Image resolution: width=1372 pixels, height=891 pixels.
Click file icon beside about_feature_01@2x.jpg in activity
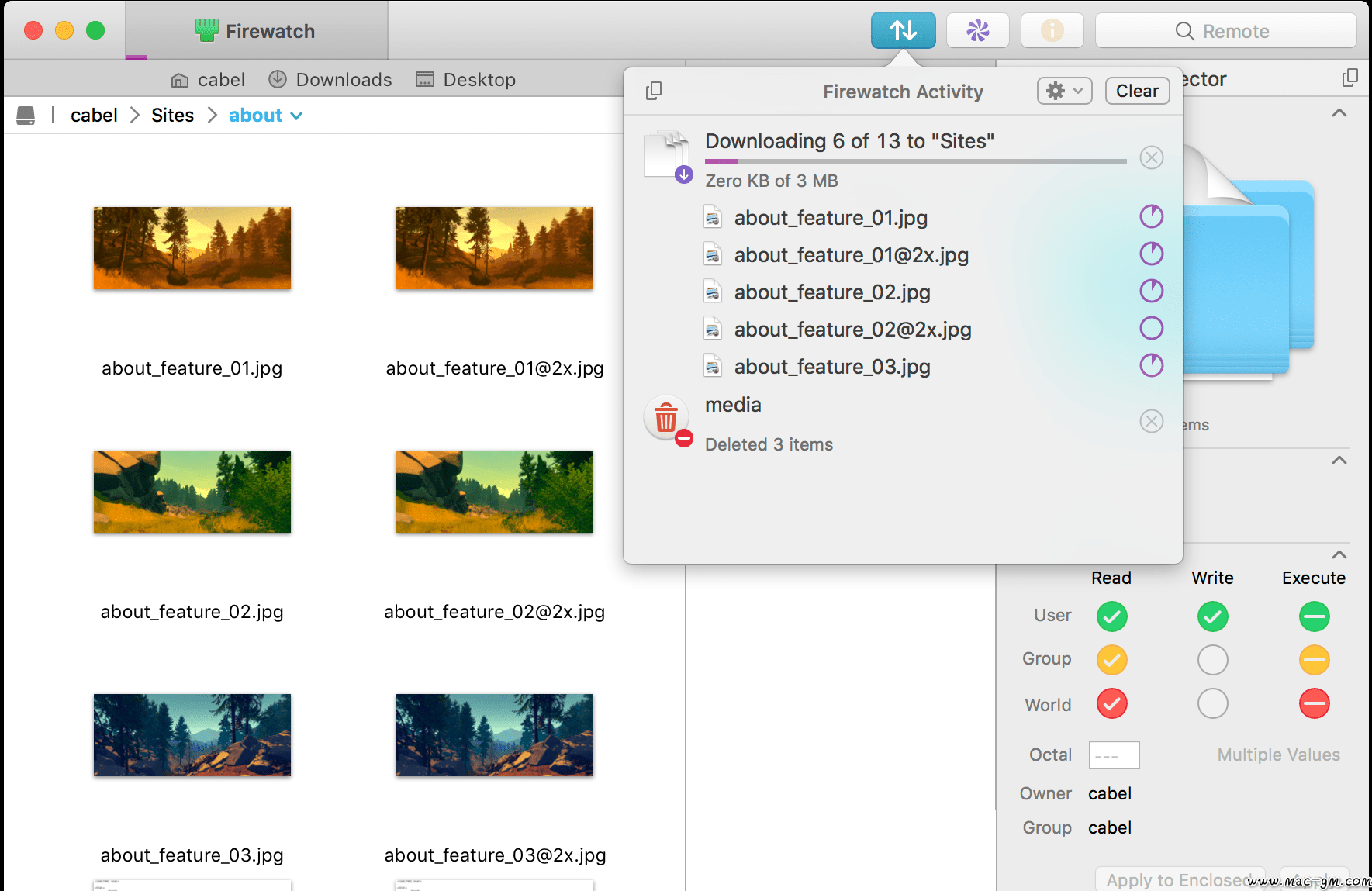(x=713, y=254)
